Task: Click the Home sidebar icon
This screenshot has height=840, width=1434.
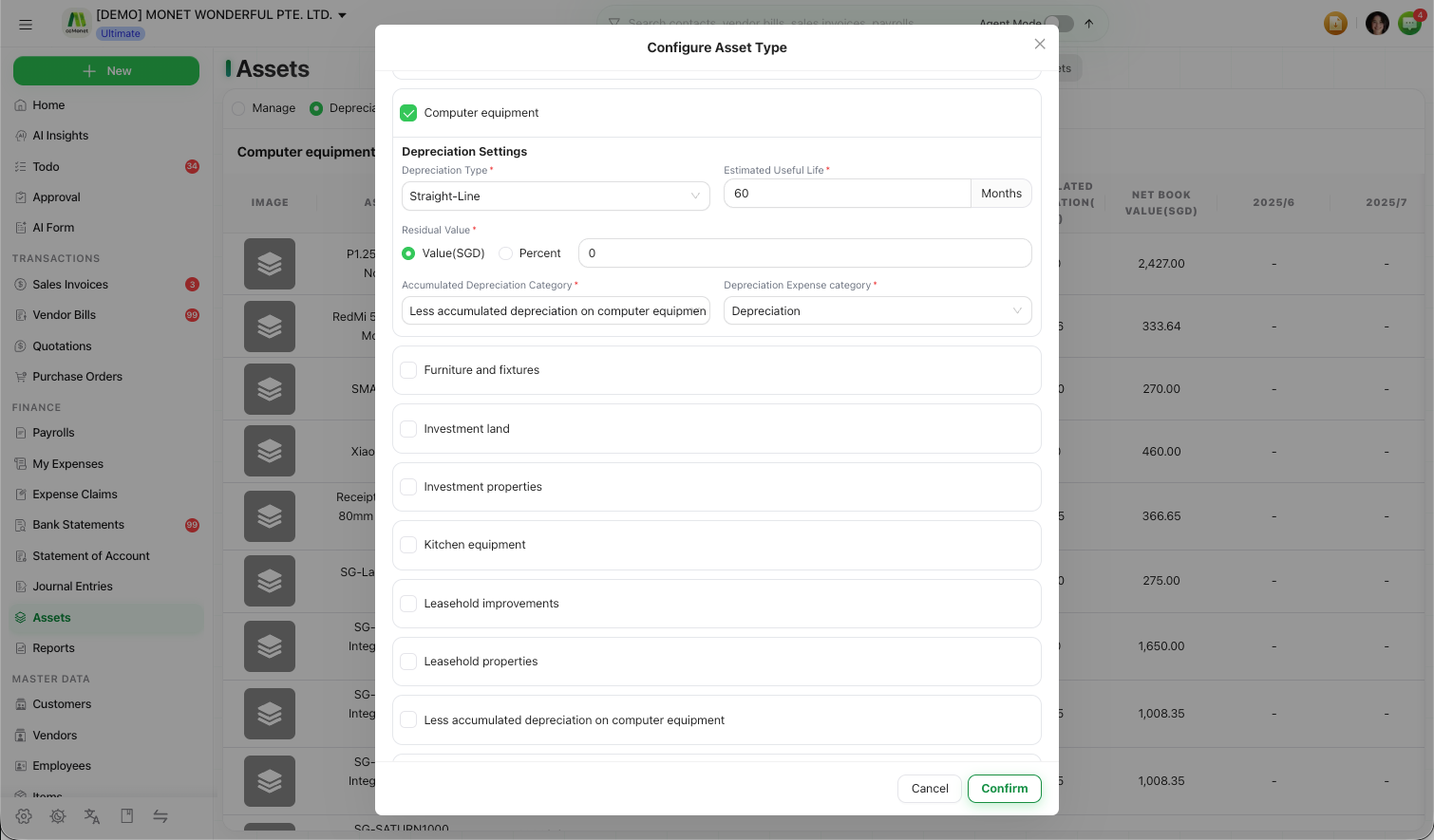Action: pos(21,105)
